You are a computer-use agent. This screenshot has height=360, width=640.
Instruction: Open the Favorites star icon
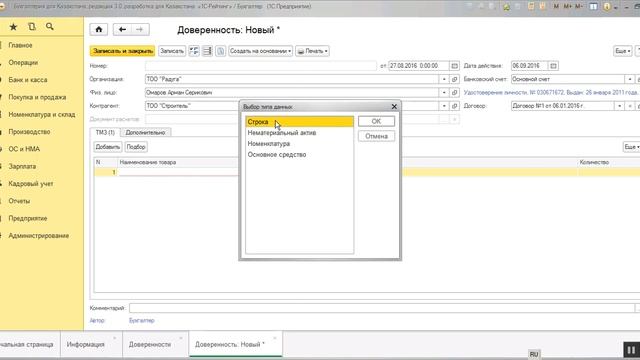click(13, 27)
